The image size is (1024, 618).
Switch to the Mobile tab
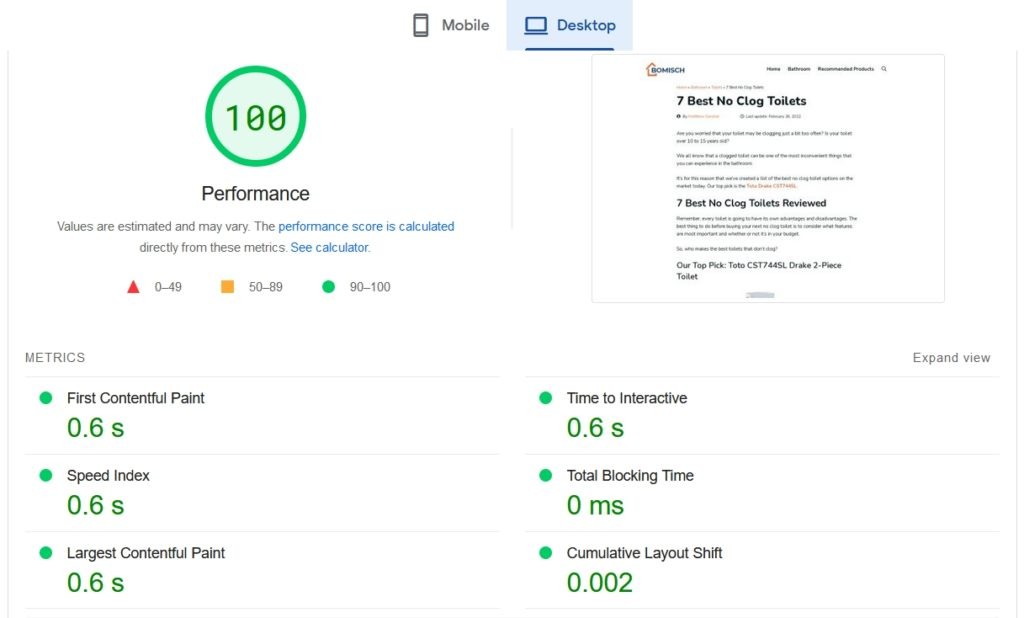point(452,25)
